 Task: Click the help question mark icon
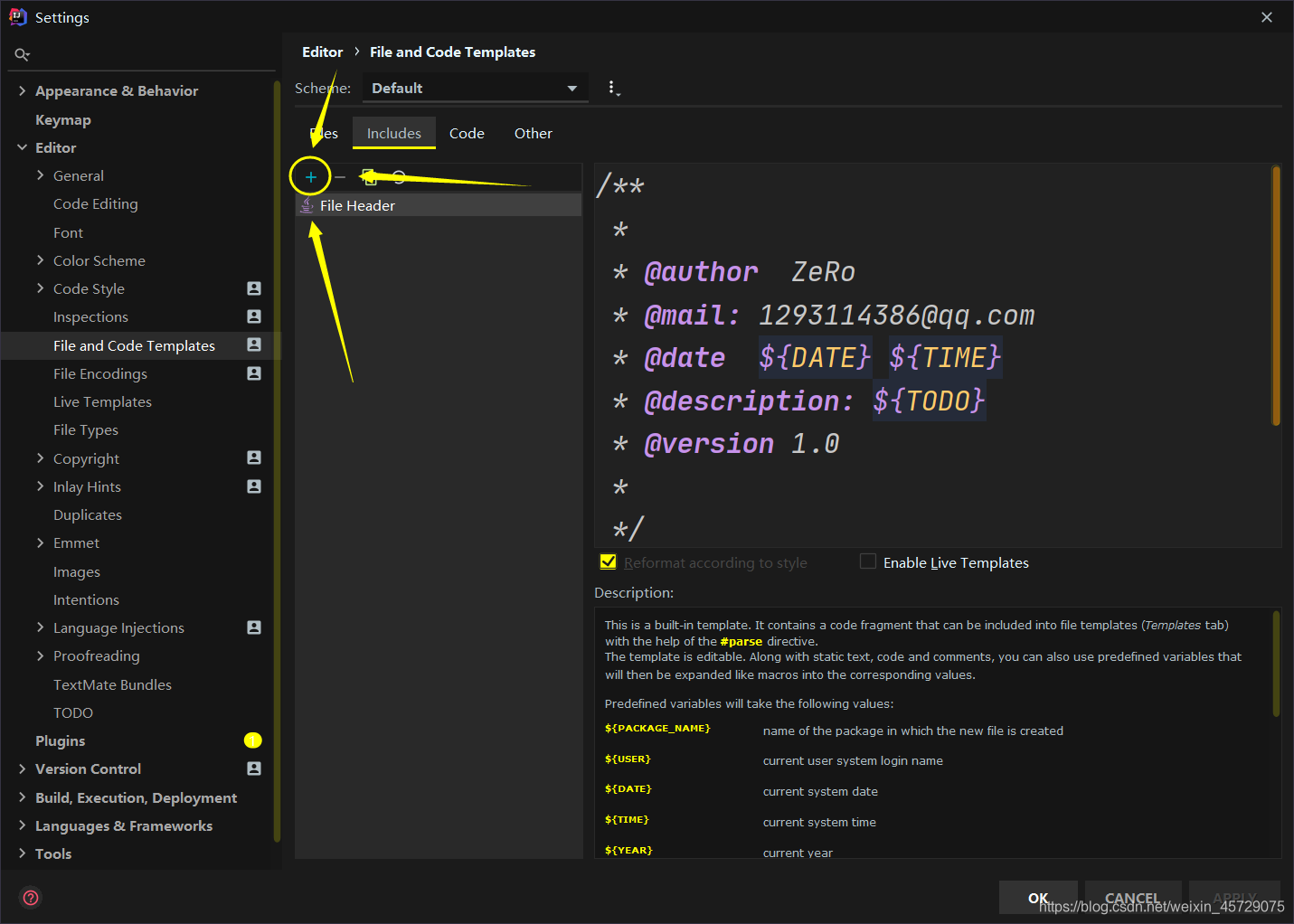pyautogui.click(x=31, y=898)
